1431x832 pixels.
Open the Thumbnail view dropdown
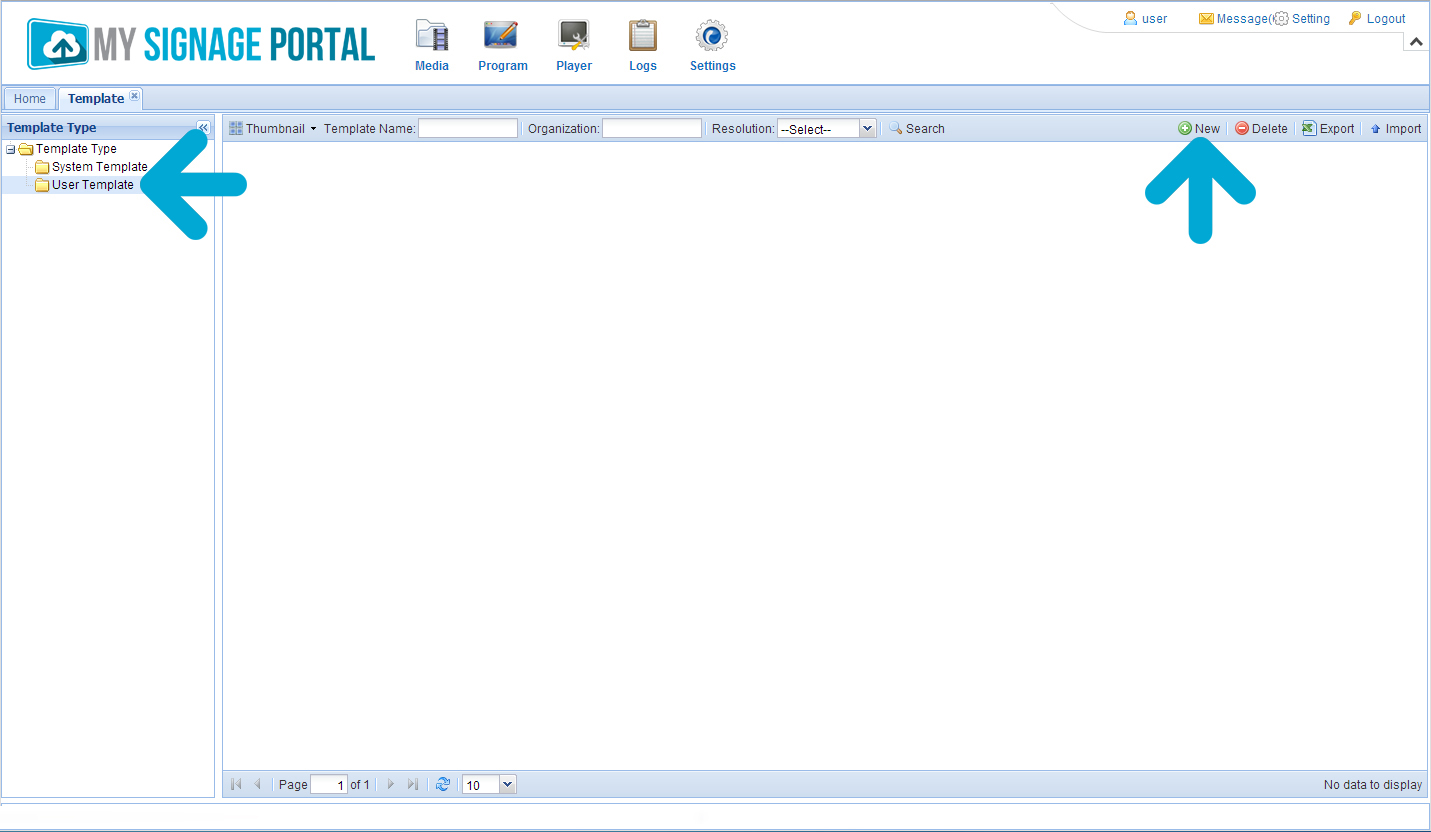(x=273, y=129)
